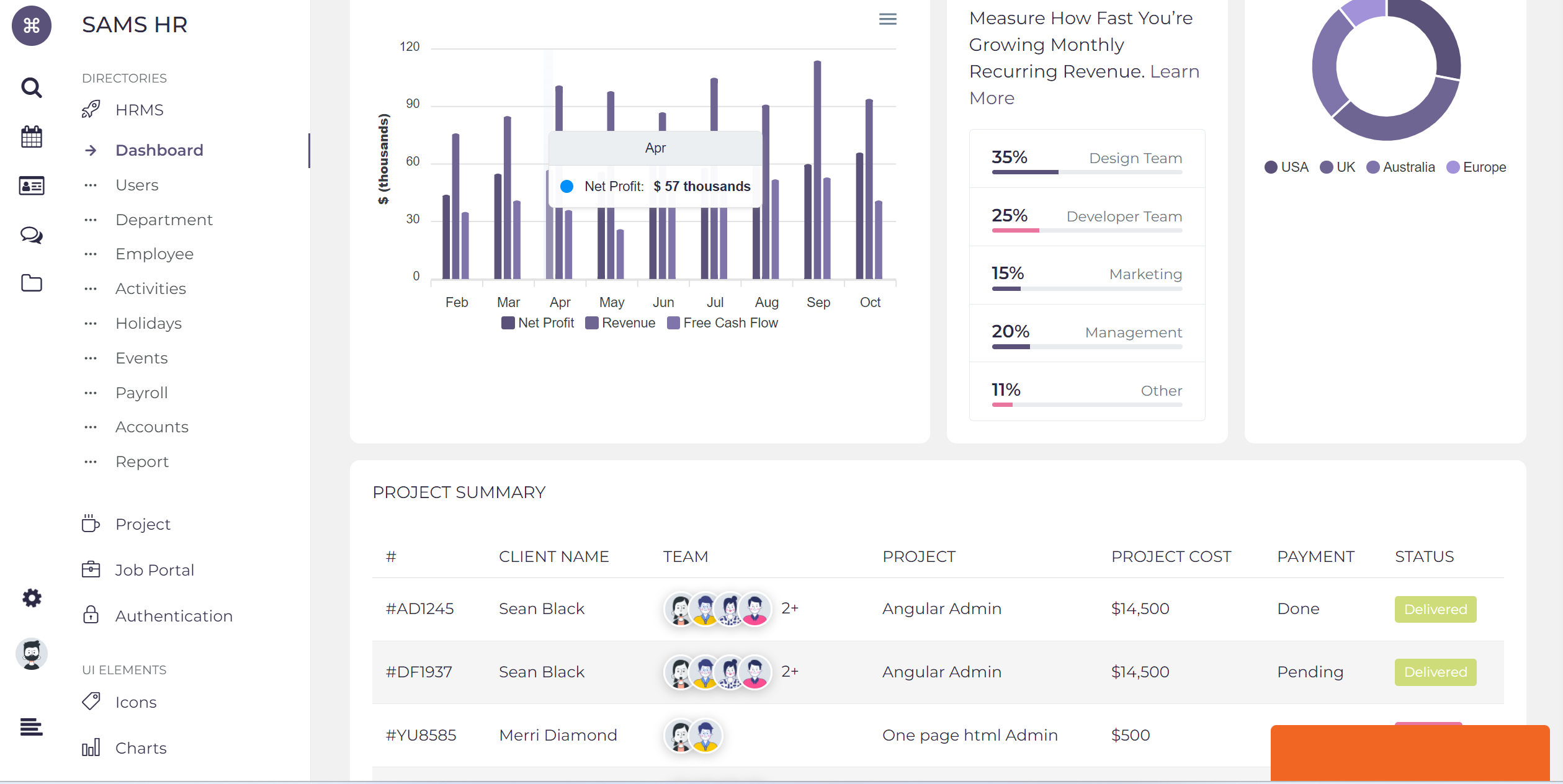
Task: Open Accounts in the sidebar
Action: [152, 427]
